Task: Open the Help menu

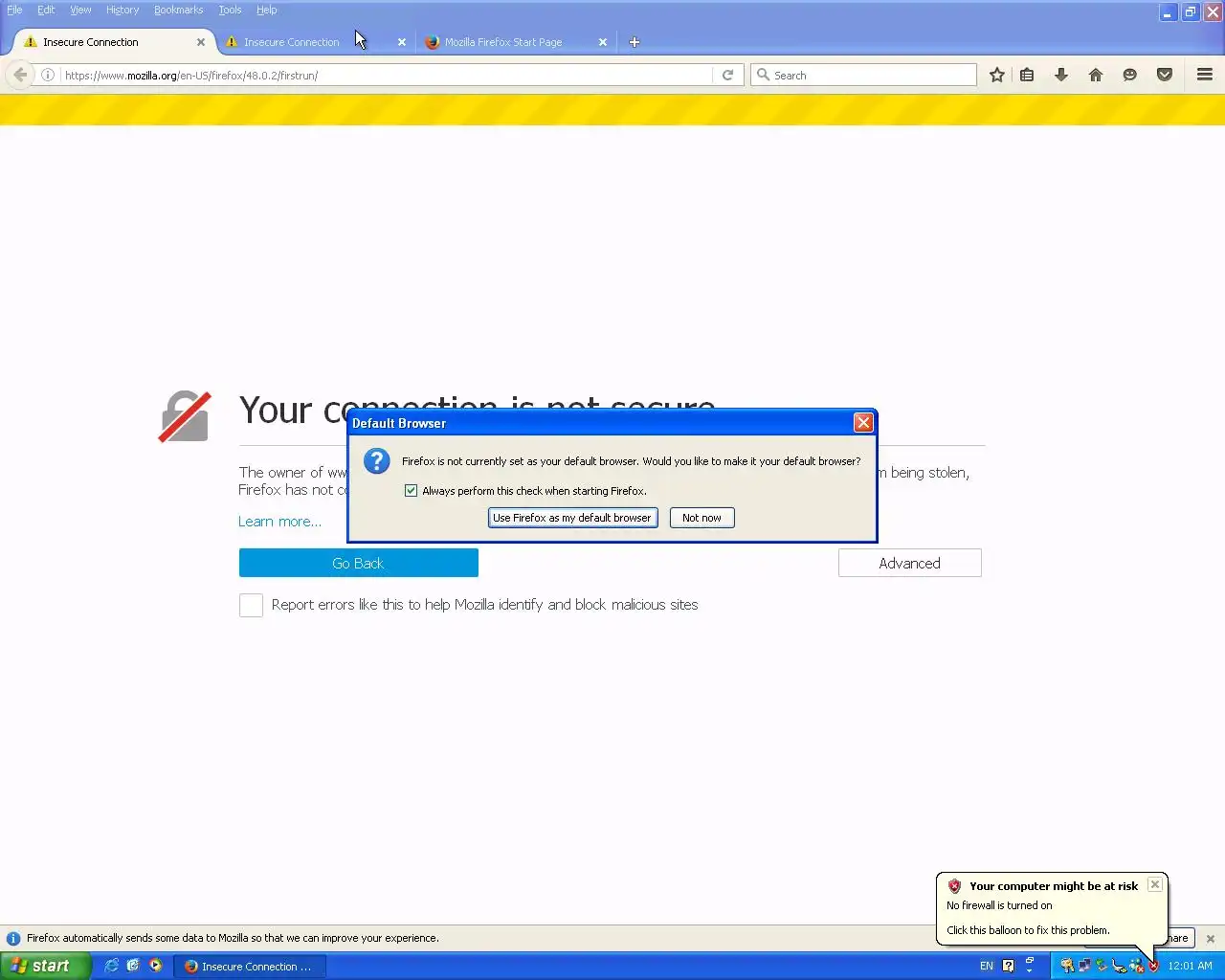Action: (266, 10)
